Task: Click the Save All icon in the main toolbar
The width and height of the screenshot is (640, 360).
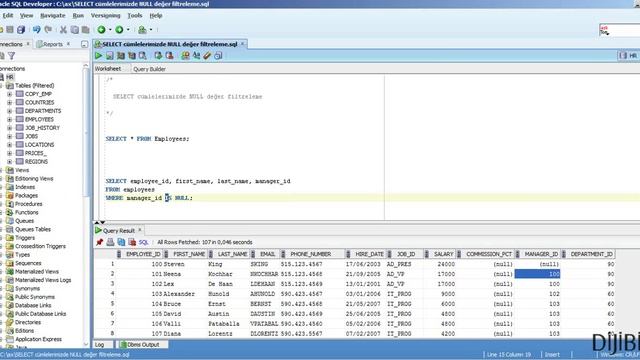Action: pos(21,29)
